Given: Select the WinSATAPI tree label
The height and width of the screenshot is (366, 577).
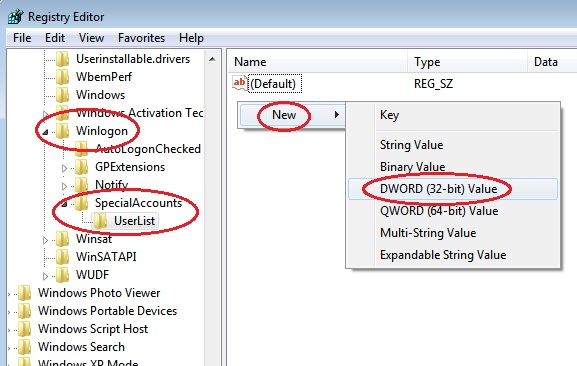Looking at the screenshot, I should click(x=106, y=257).
